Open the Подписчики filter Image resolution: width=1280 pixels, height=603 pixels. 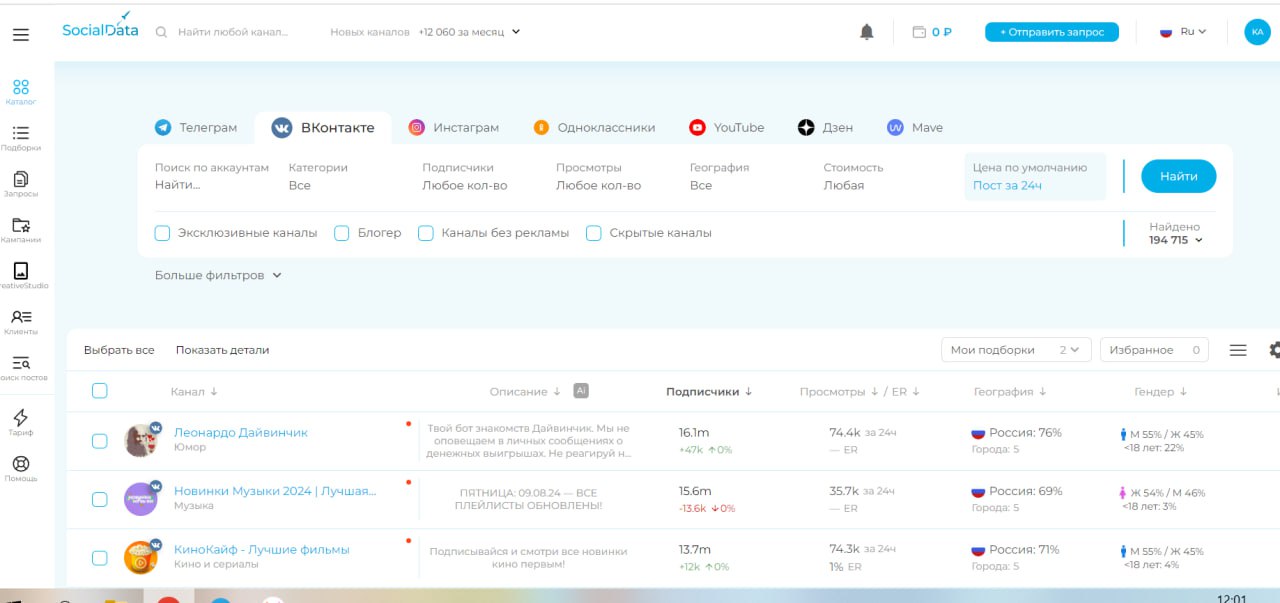click(464, 176)
